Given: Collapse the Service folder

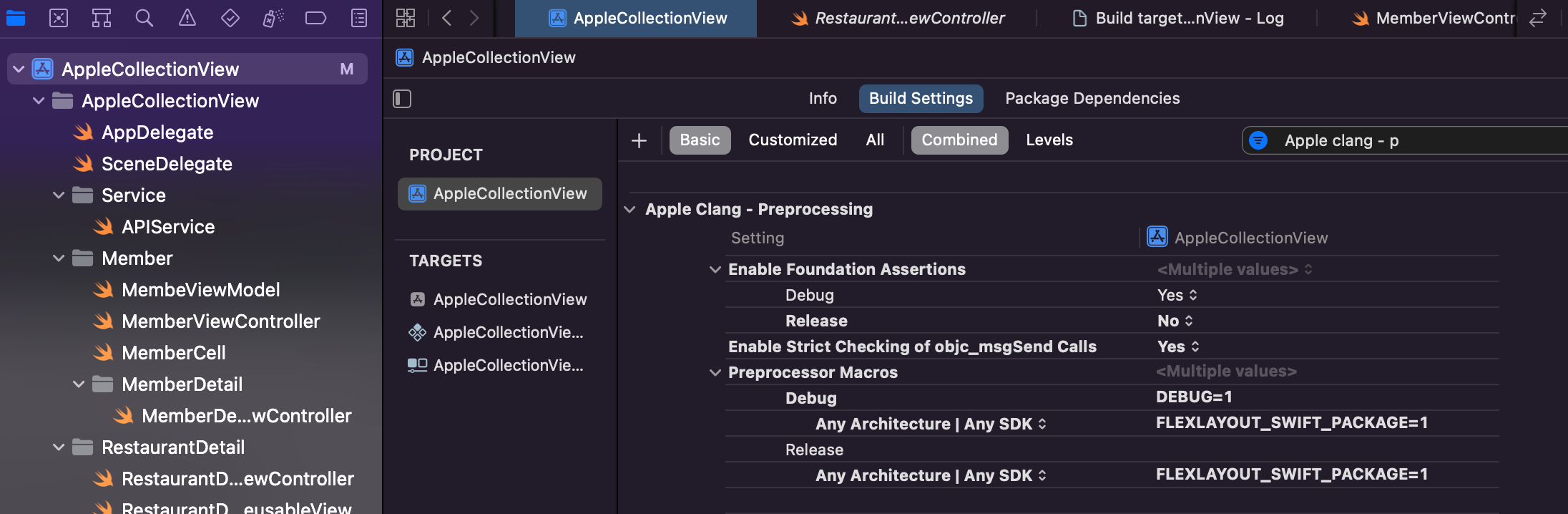Looking at the screenshot, I should [59, 195].
